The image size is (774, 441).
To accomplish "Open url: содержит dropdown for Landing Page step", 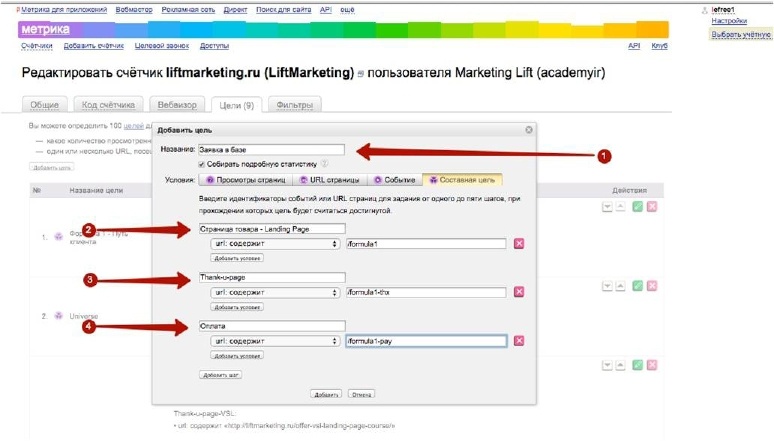I will [x=274, y=243].
